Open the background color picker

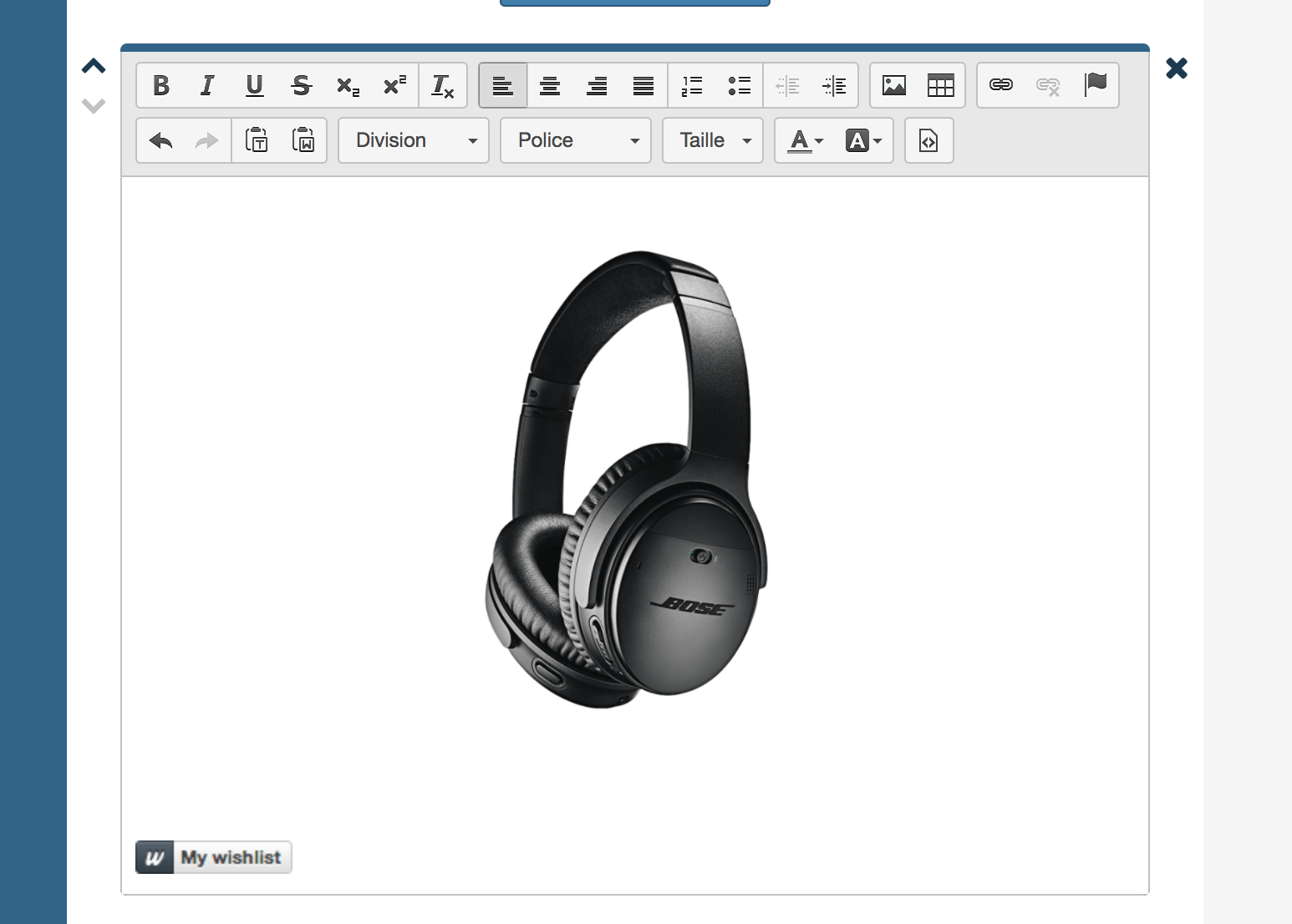[x=863, y=140]
